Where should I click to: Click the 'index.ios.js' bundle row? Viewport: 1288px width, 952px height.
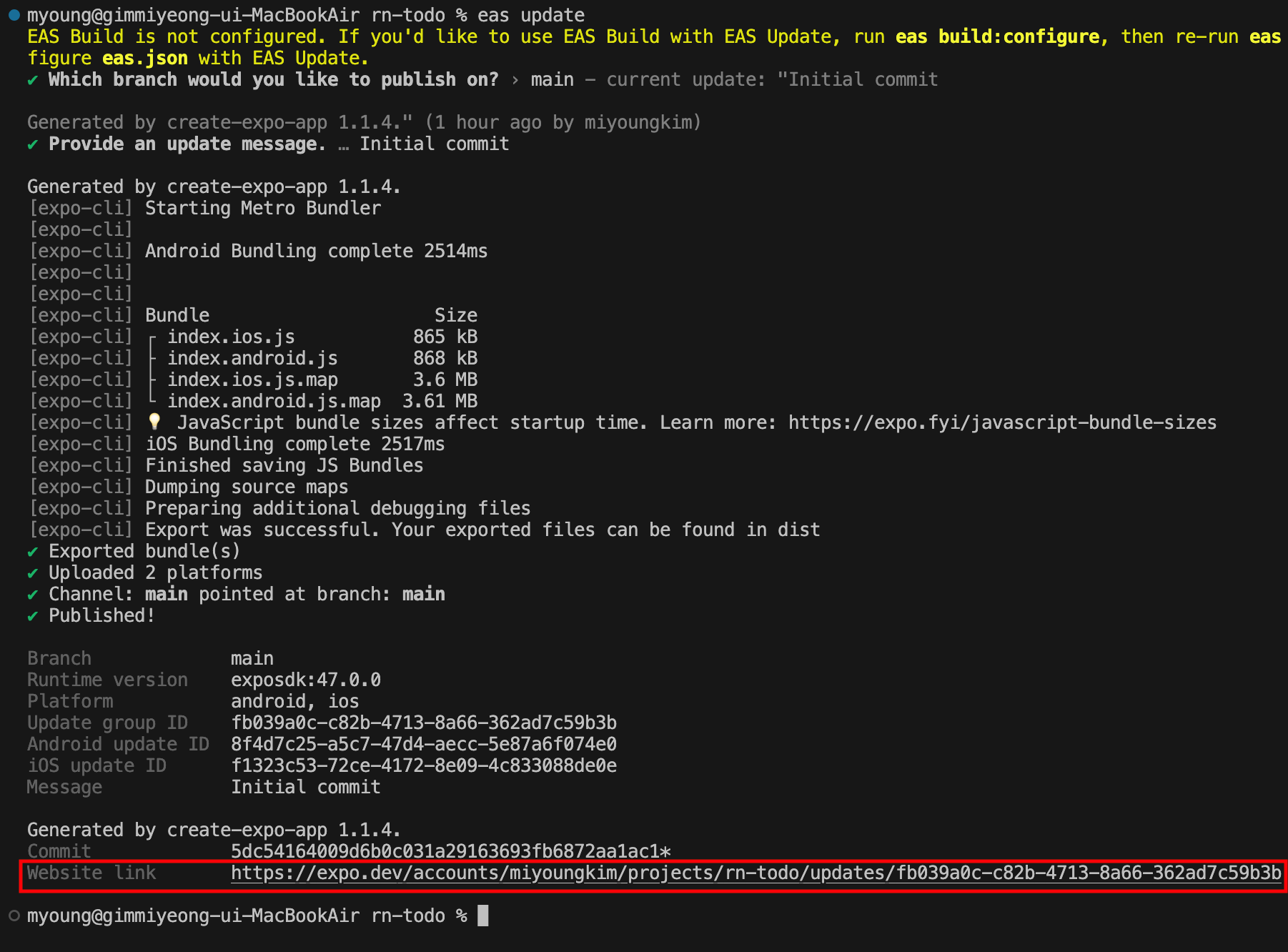pyautogui.click(x=231, y=337)
